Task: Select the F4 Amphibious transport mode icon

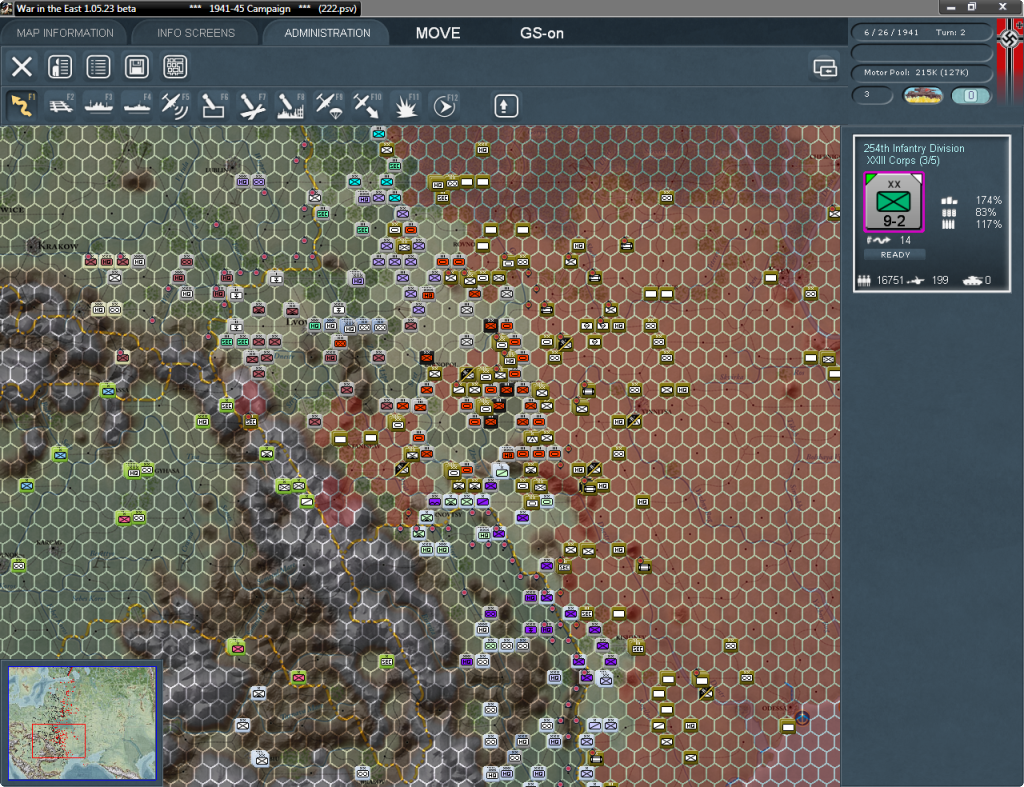Action: (137, 106)
